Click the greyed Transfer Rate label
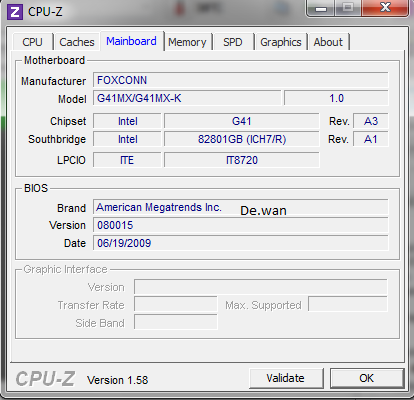 click(x=91, y=305)
